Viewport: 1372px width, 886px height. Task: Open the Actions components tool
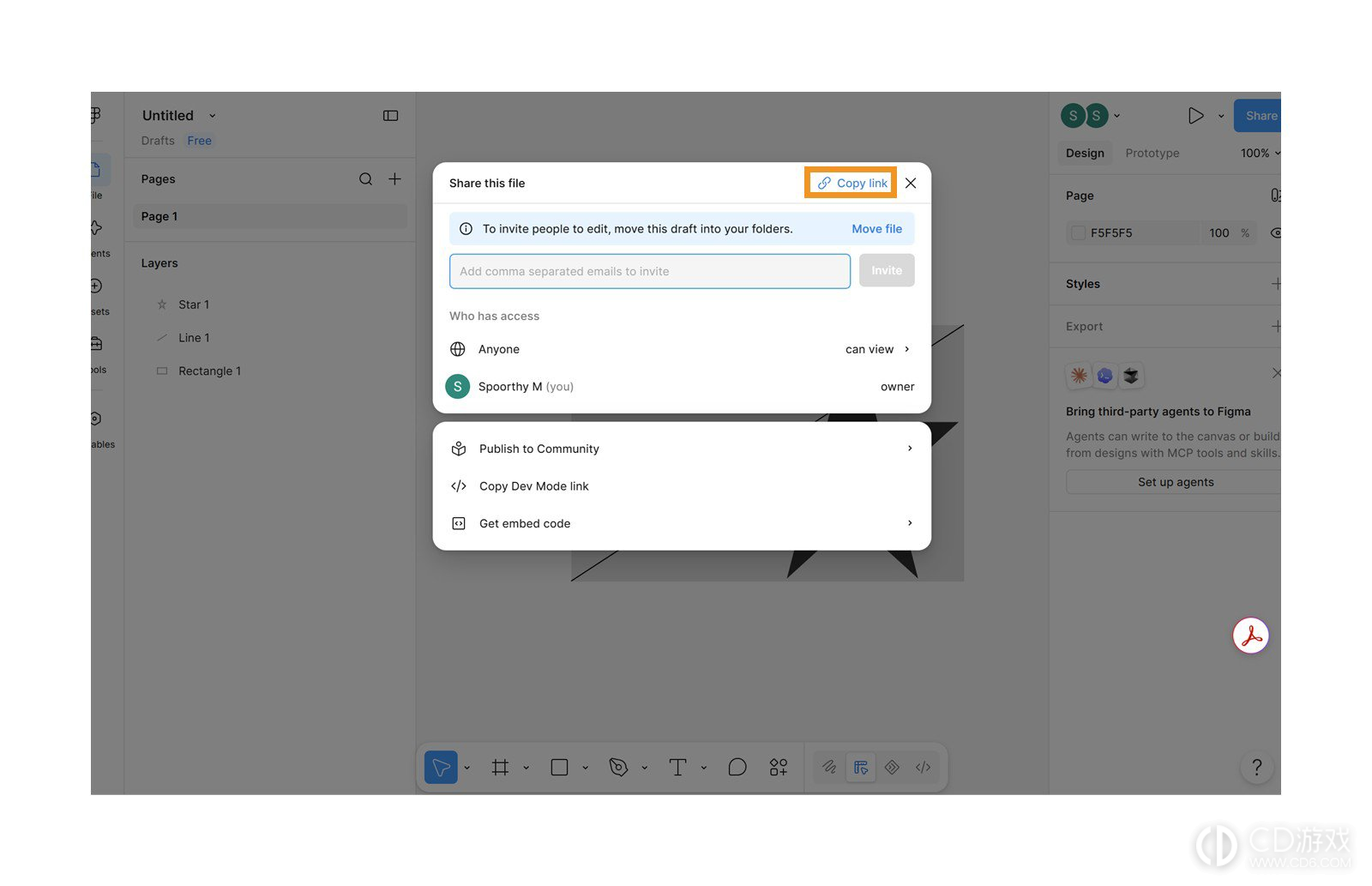(779, 767)
